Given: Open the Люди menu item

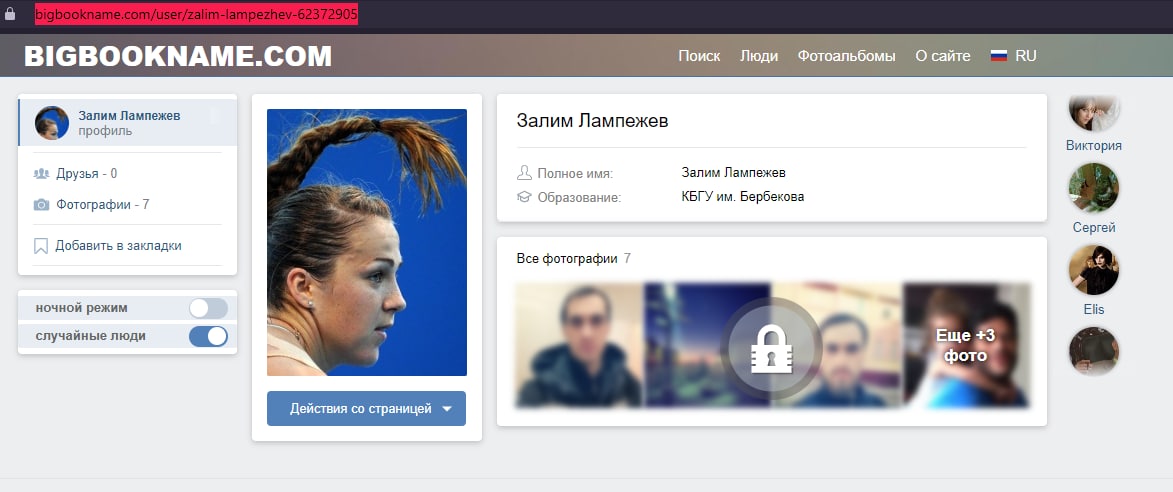Looking at the screenshot, I should [759, 56].
